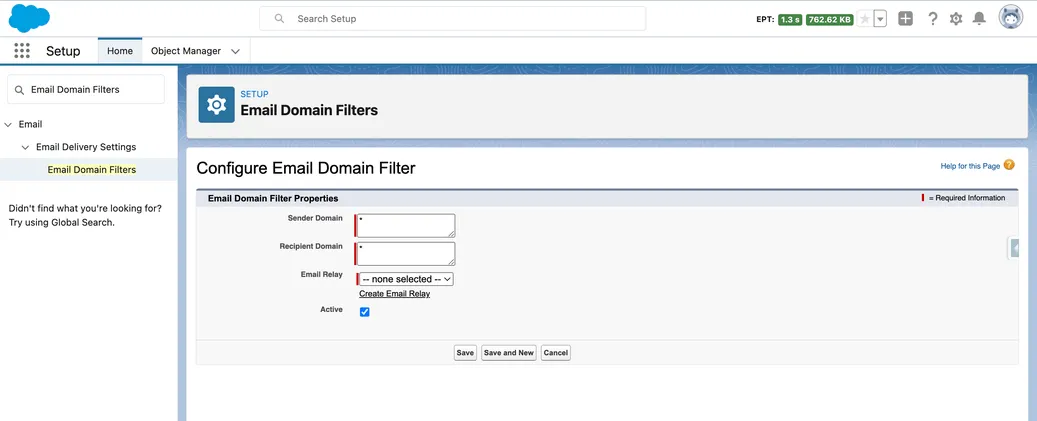Click the Save and New button
Screen dimensions: 1037x421
tap(509, 353)
